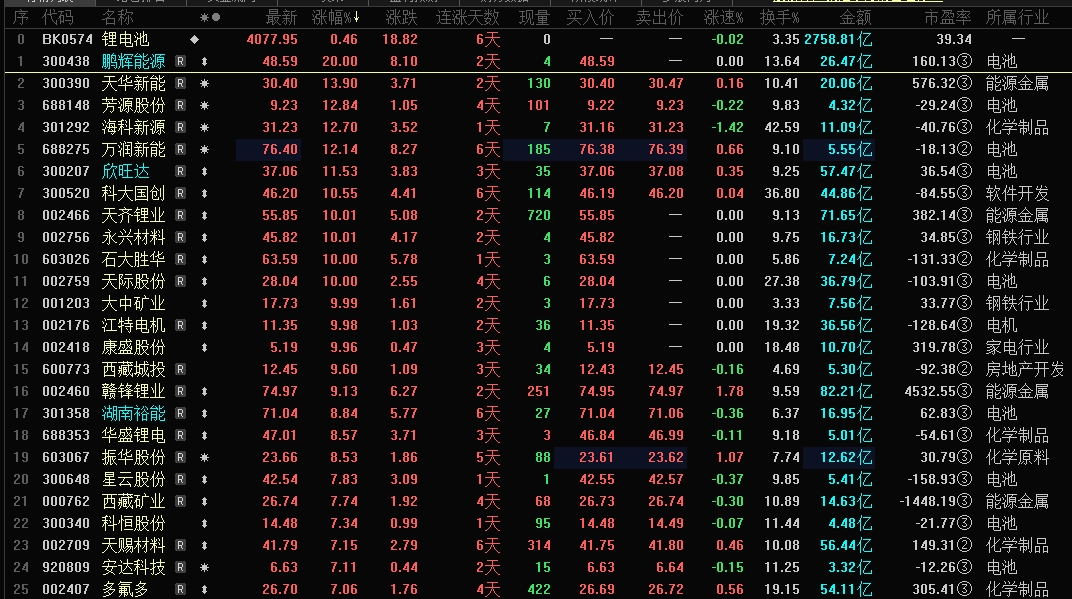Click the up-down arrow marker in 康盛股份 row

click(204, 347)
